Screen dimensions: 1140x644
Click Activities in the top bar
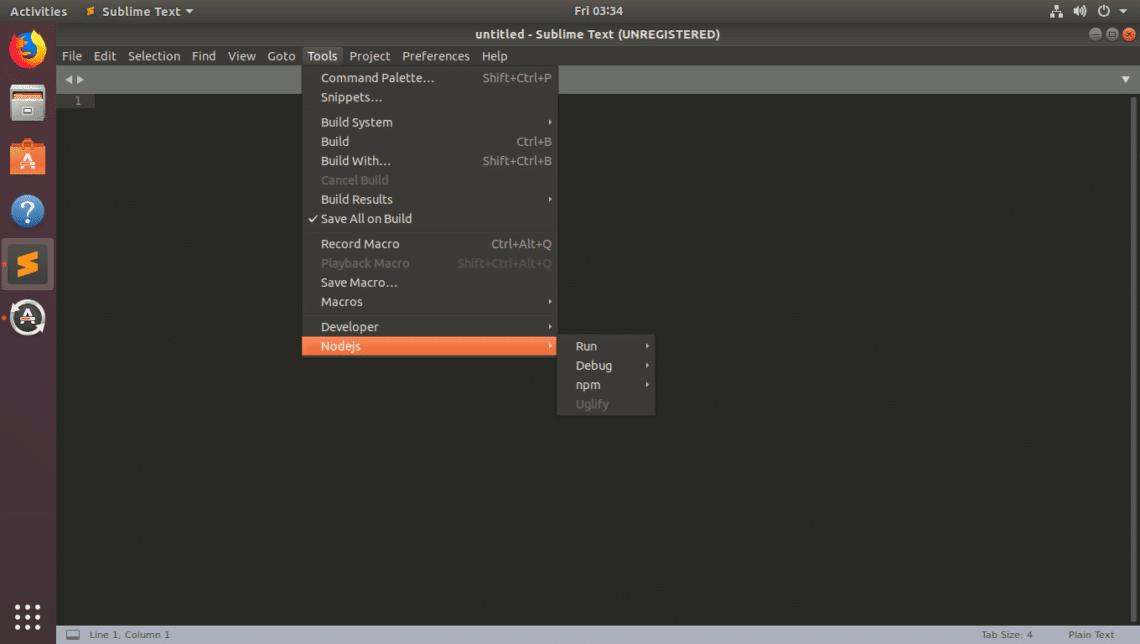38,11
